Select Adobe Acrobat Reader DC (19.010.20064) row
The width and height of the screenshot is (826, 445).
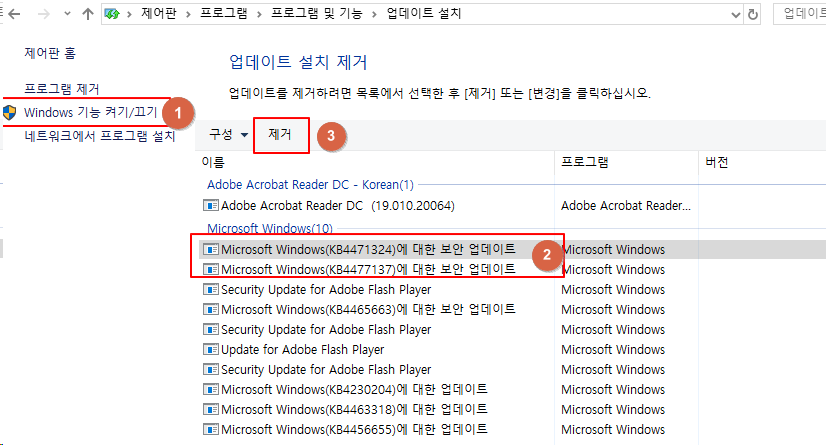coord(337,205)
